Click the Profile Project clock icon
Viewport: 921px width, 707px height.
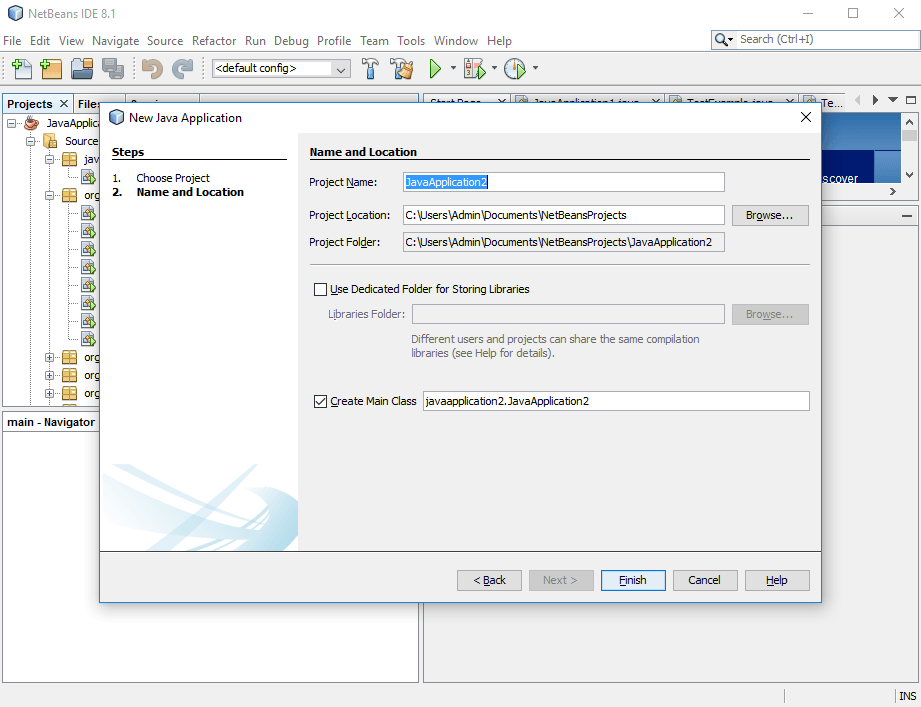[x=515, y=69]
